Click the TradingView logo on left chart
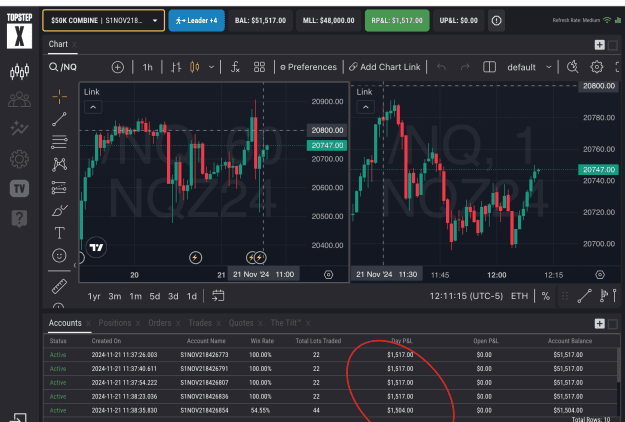 click(x=96, y=247)
